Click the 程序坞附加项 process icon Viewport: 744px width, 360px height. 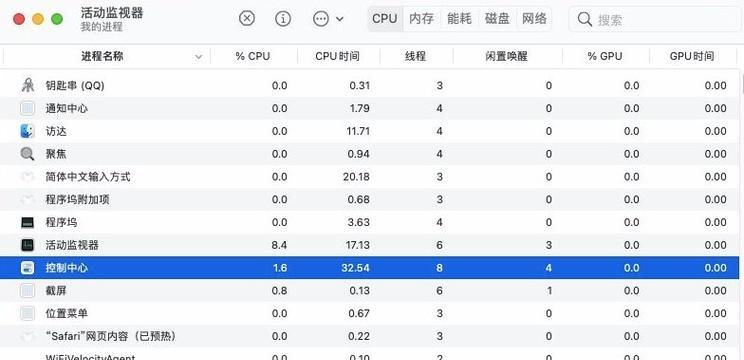point(28,200)
